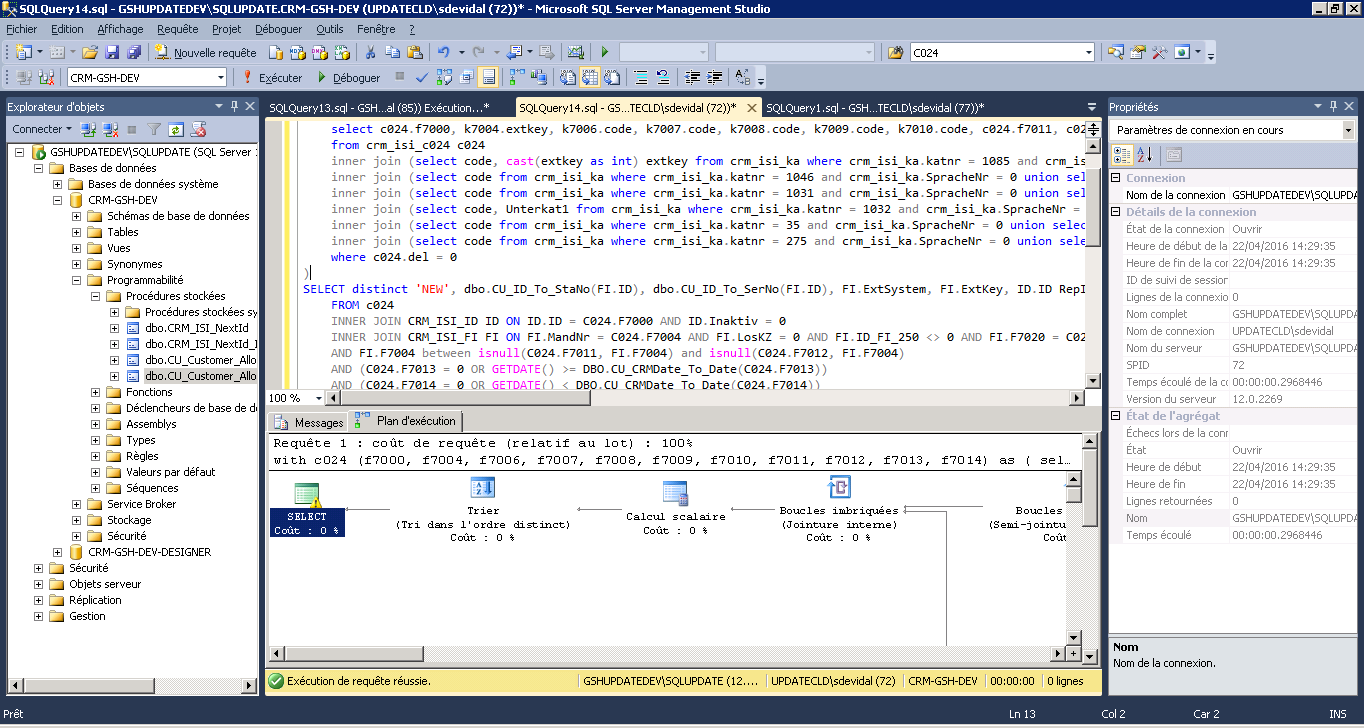This screenshot has height=728, width=1364.
Task: Select the Messages results tab
Action: 309,422
